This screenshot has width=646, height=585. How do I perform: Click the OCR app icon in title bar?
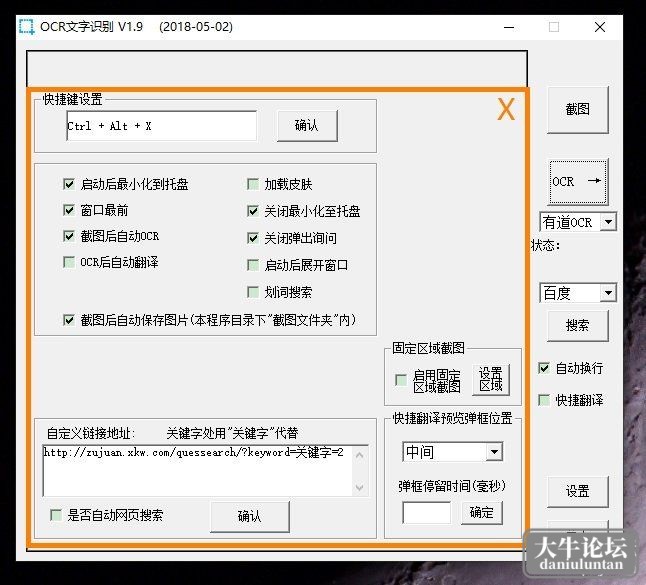point(26,27)
